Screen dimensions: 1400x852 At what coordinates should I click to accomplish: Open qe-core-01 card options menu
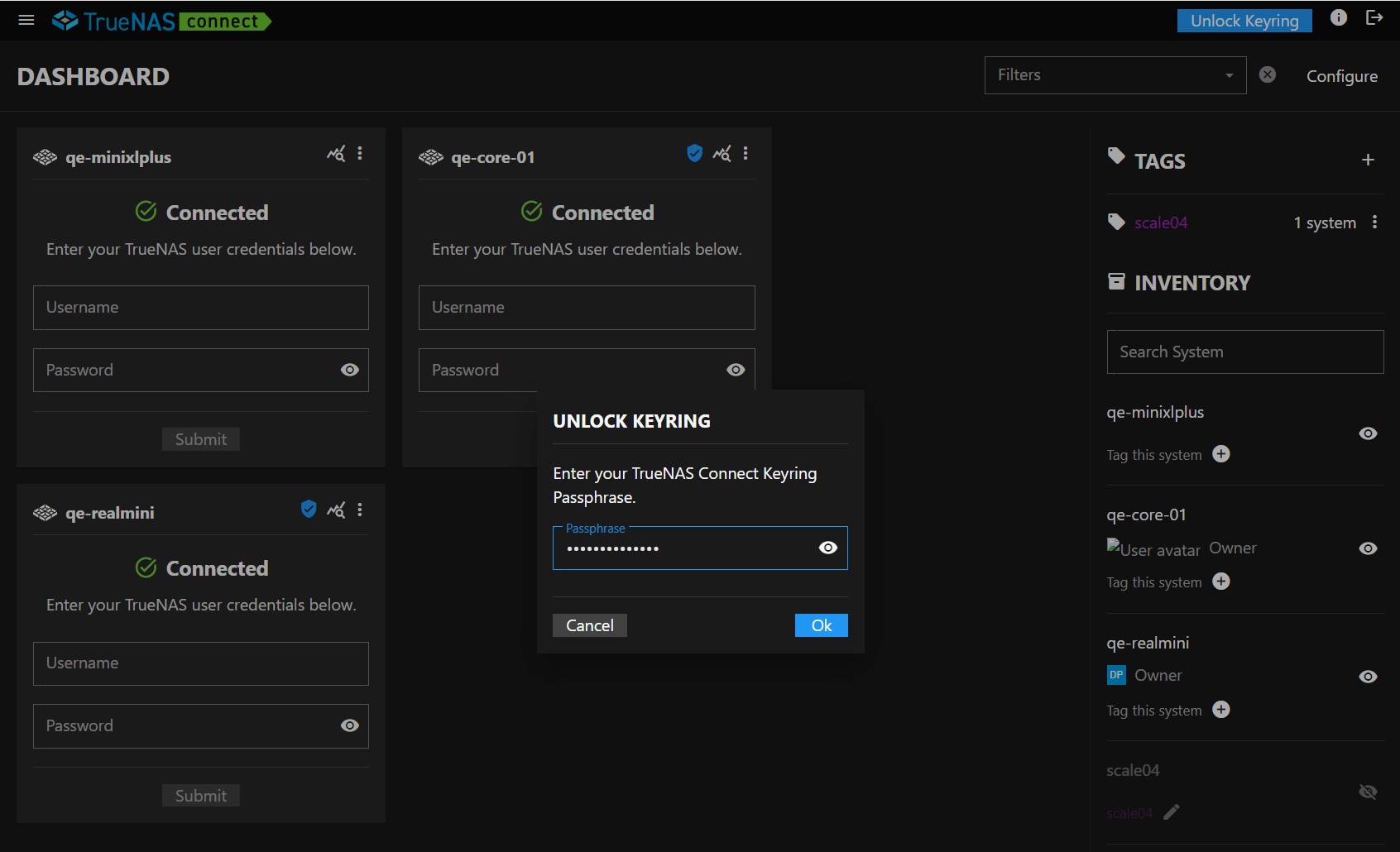tap(746, 154)
